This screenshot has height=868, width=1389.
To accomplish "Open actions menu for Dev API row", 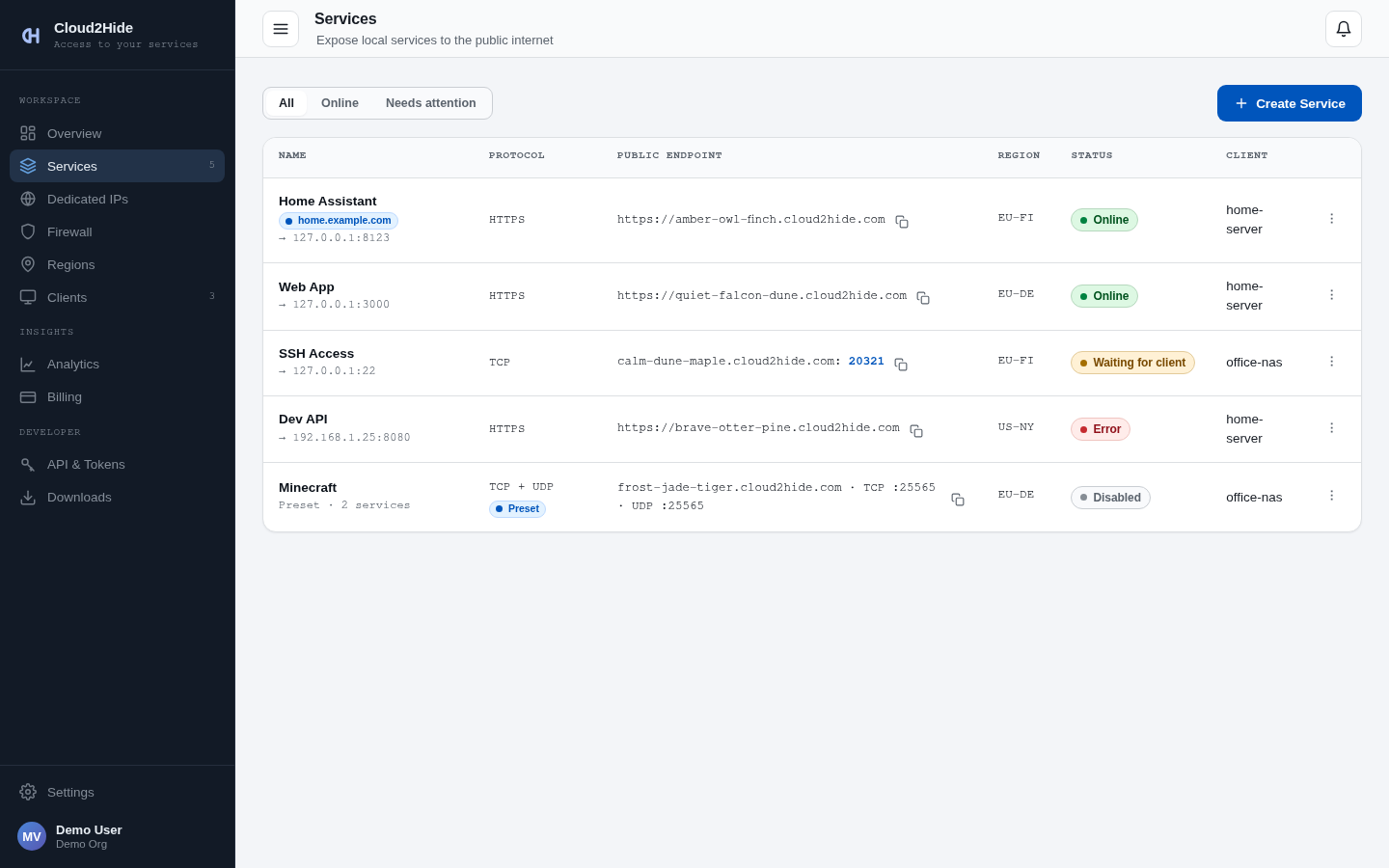I will tap(1332, 428).
